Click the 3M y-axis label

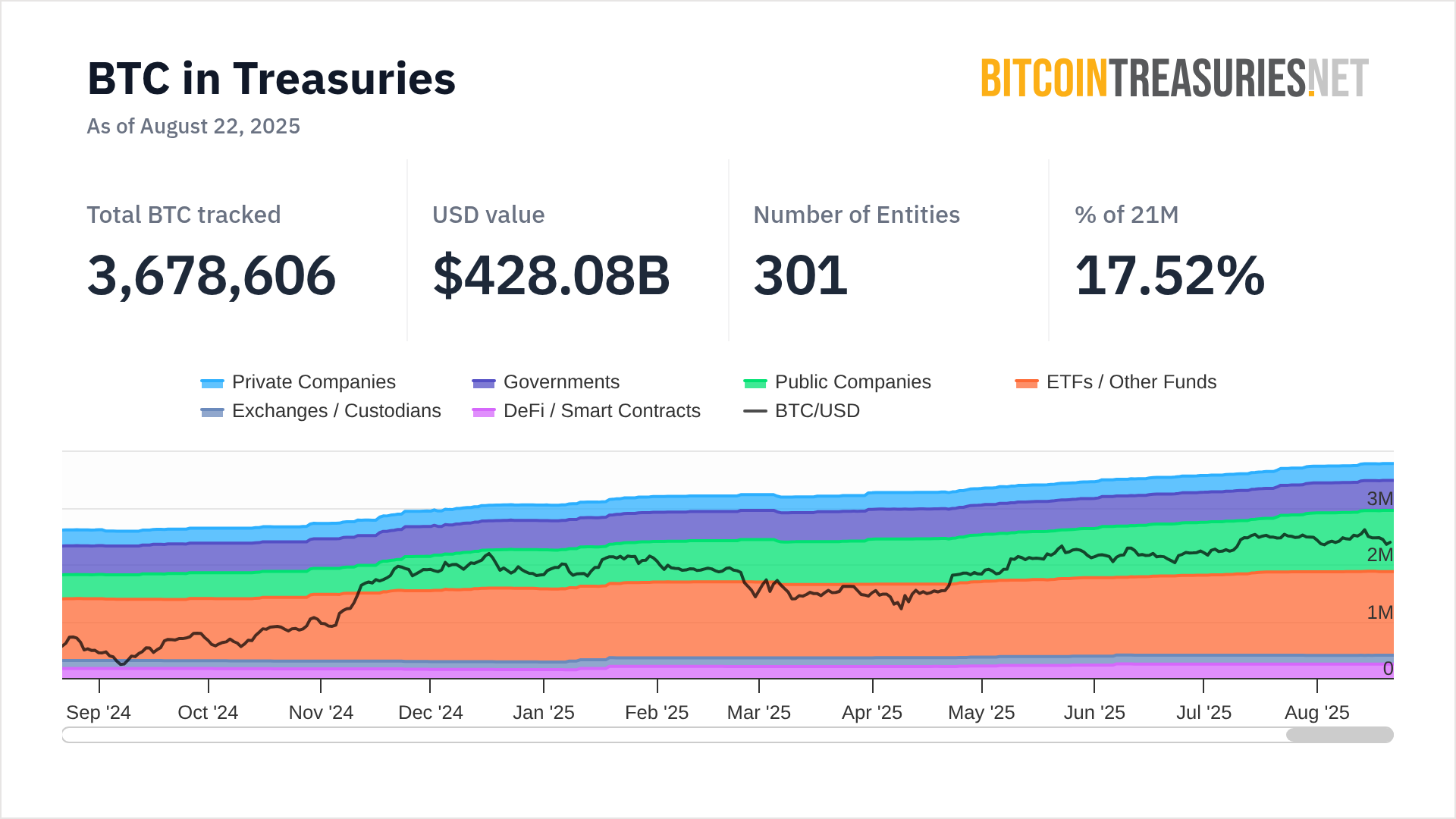pyautogui.click(x=1379, y=499)
